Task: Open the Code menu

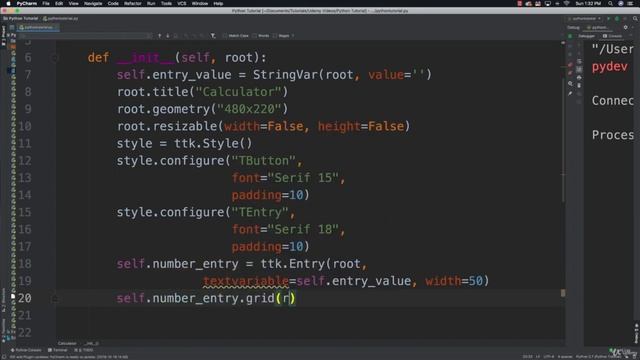Action: coord(113,3)
